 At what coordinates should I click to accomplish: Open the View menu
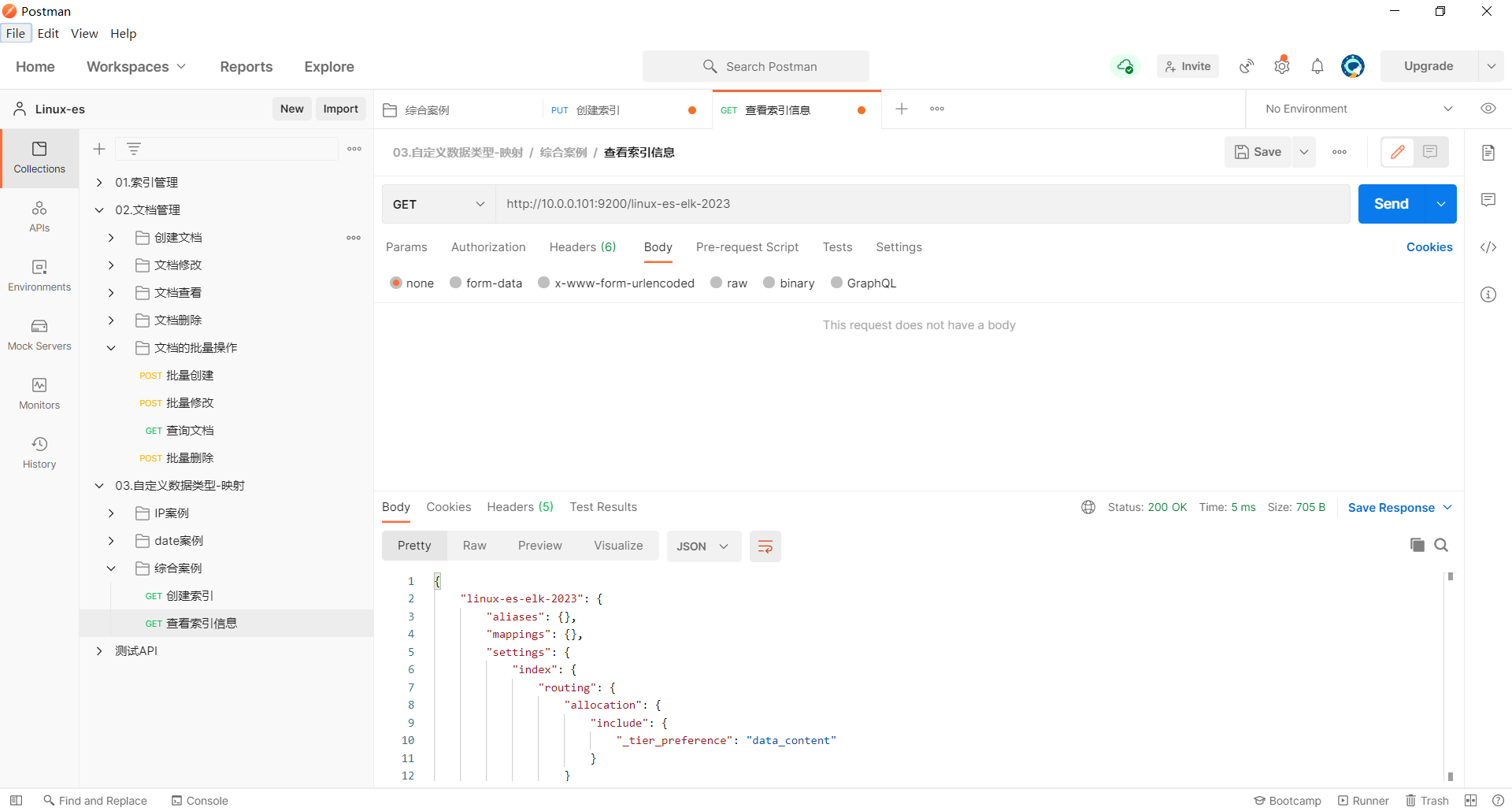[83, 33]
